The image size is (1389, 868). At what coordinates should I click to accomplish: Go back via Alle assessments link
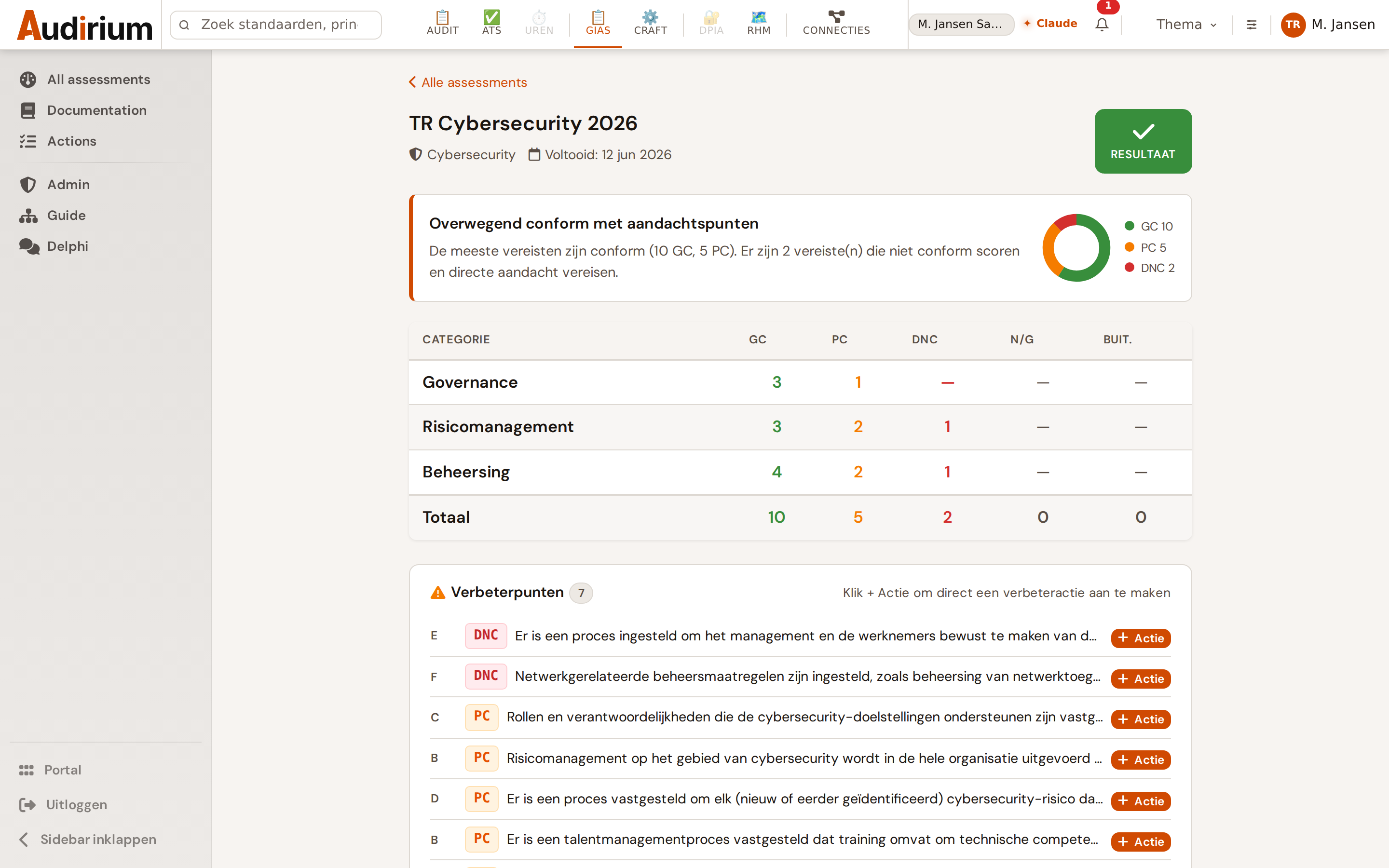click(x=468, y=82)
